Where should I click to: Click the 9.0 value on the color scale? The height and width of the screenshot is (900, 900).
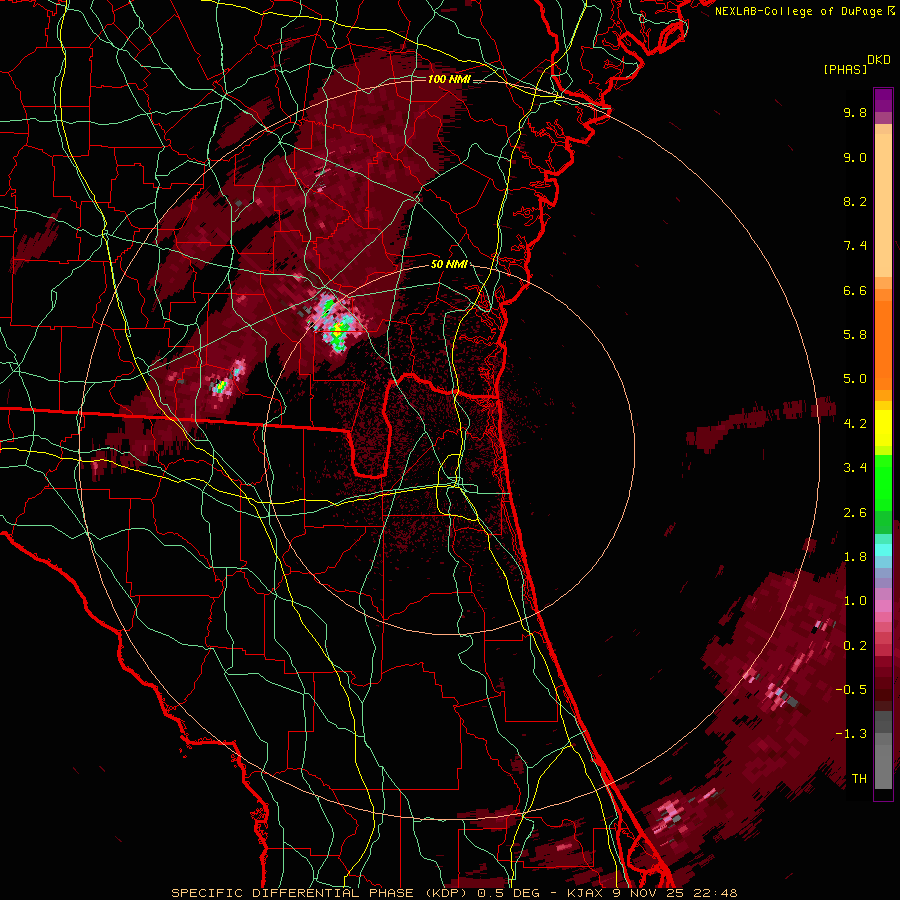point(855,157)
